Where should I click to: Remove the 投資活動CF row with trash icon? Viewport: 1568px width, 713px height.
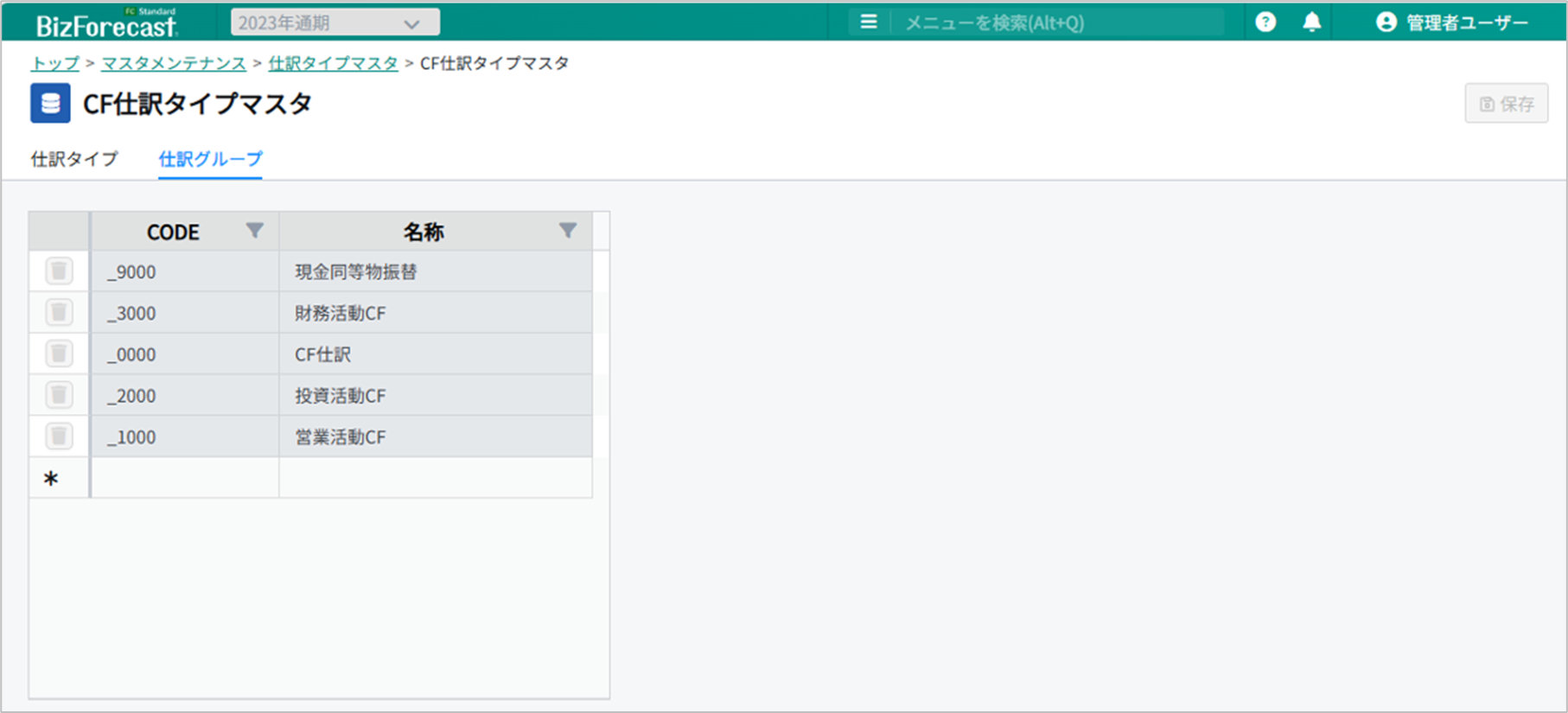coord(59,396)
